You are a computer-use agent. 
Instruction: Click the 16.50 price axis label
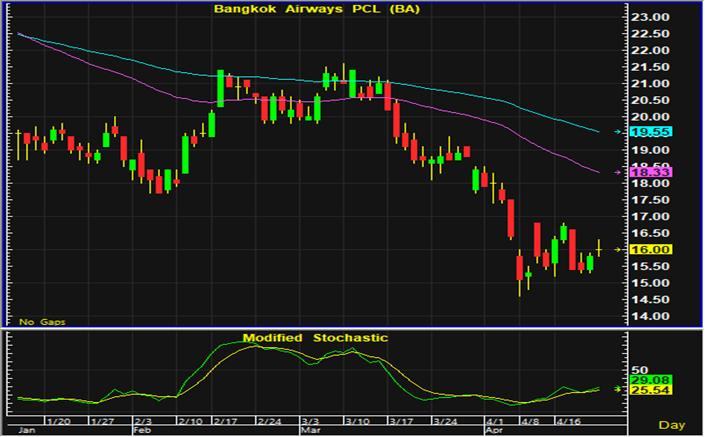click(650, 233)
